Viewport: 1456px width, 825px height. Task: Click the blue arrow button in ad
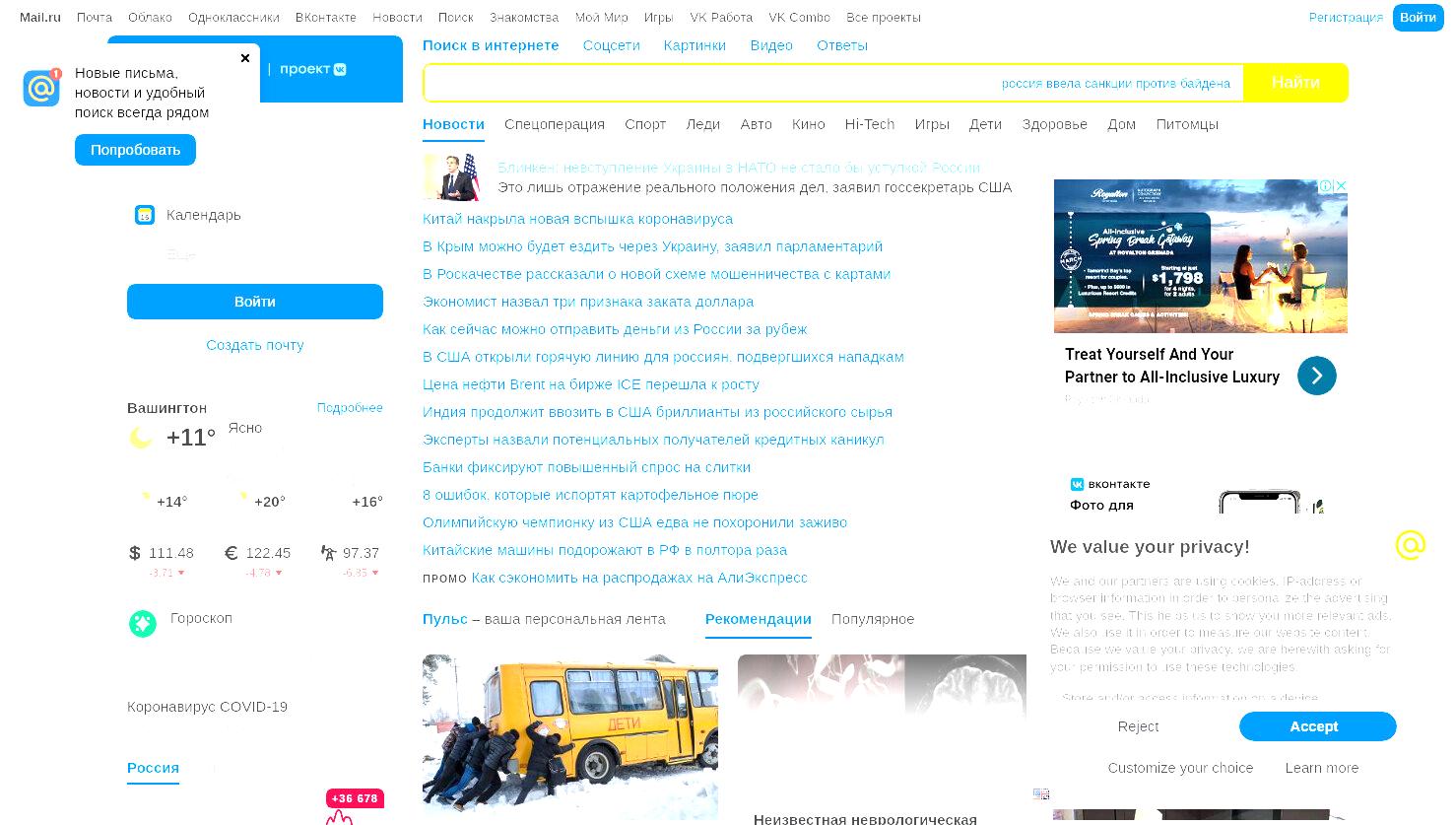pyautogui.click(x=1317, y=376)
